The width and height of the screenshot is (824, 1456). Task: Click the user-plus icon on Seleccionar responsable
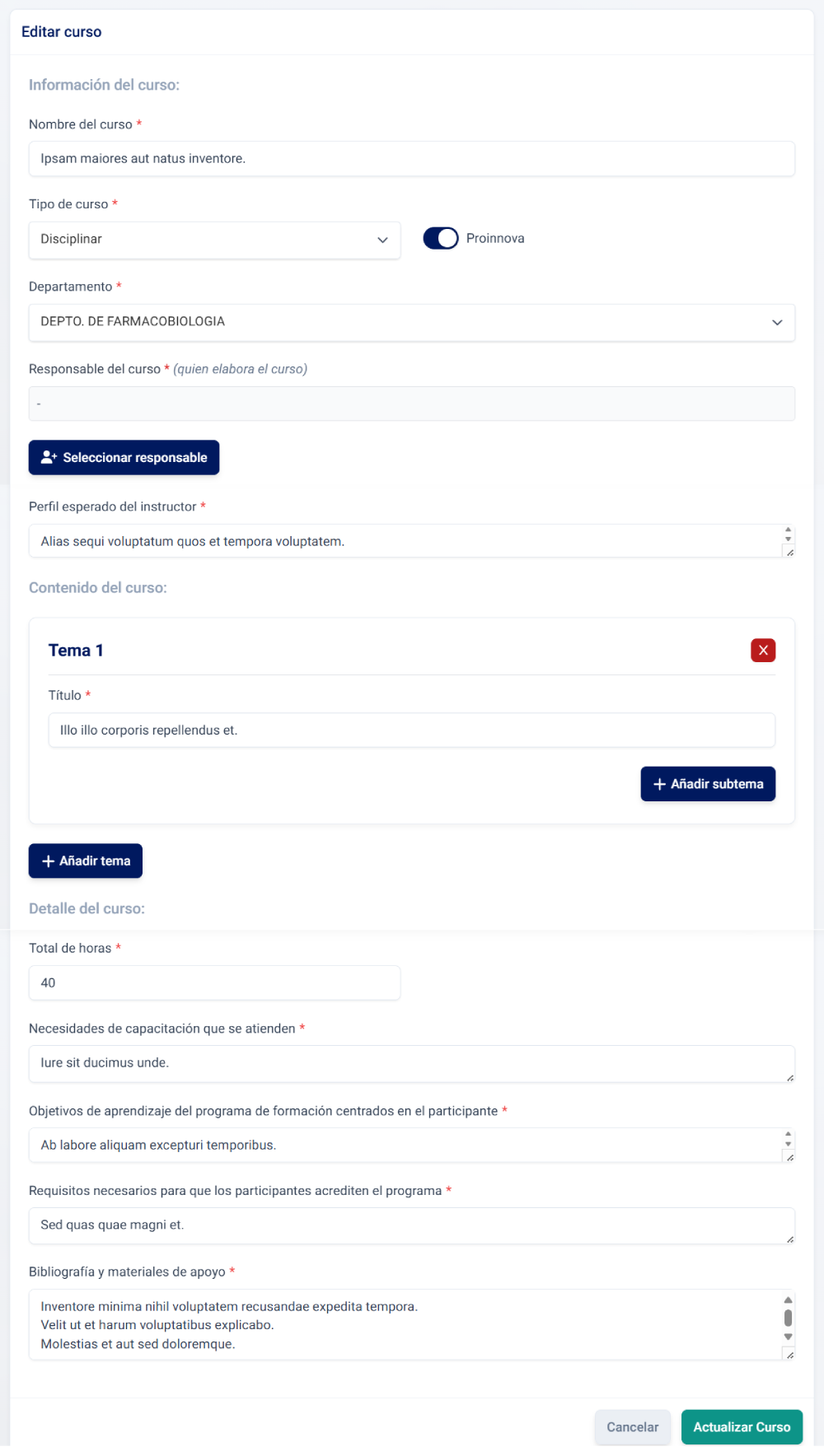49,458
